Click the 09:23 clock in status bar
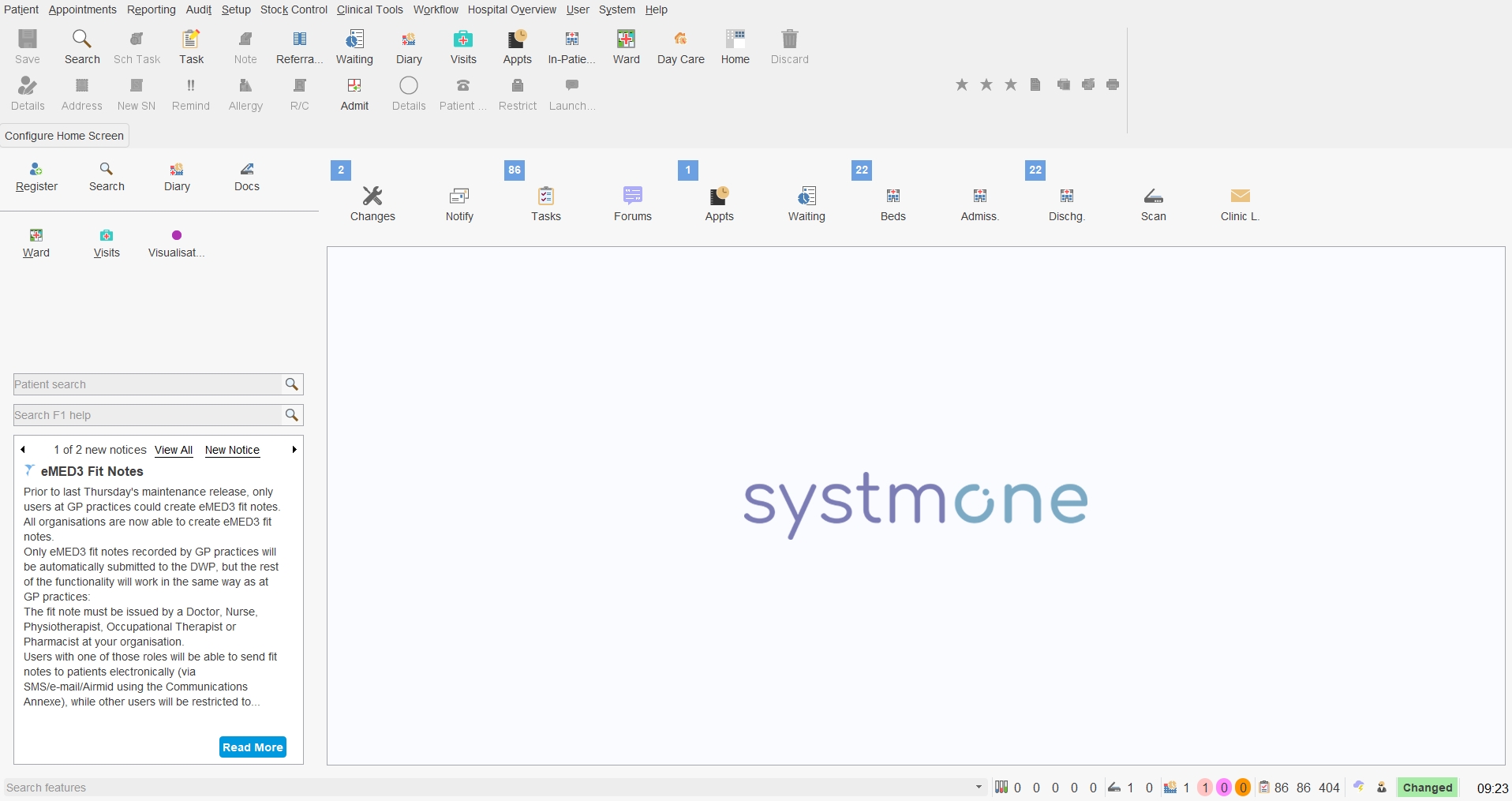The width and height of the screenshot is (1512, 801). coord(1492,788)
